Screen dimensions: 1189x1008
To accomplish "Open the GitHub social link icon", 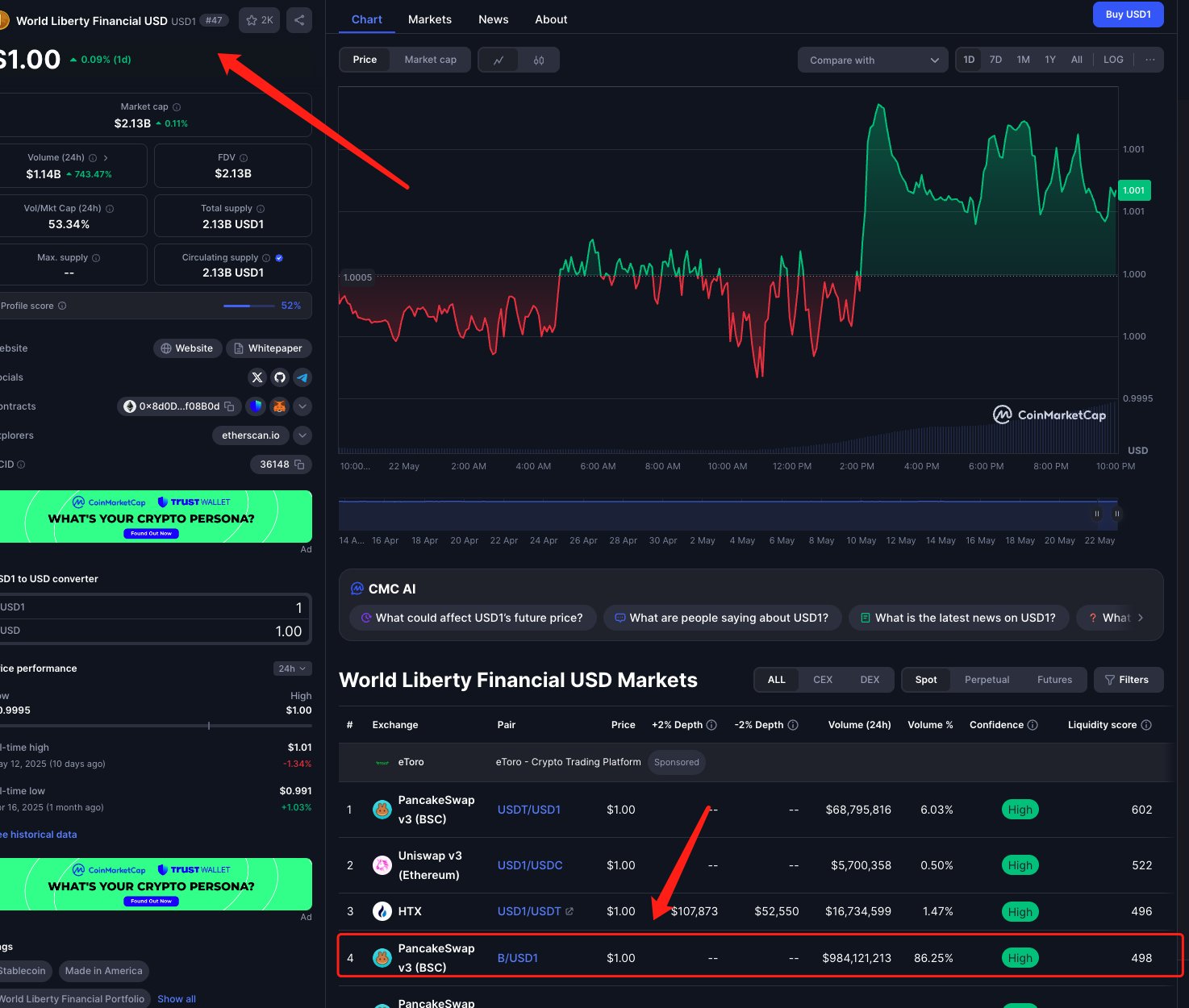I will pyautogui.click(x=280, y=377).
